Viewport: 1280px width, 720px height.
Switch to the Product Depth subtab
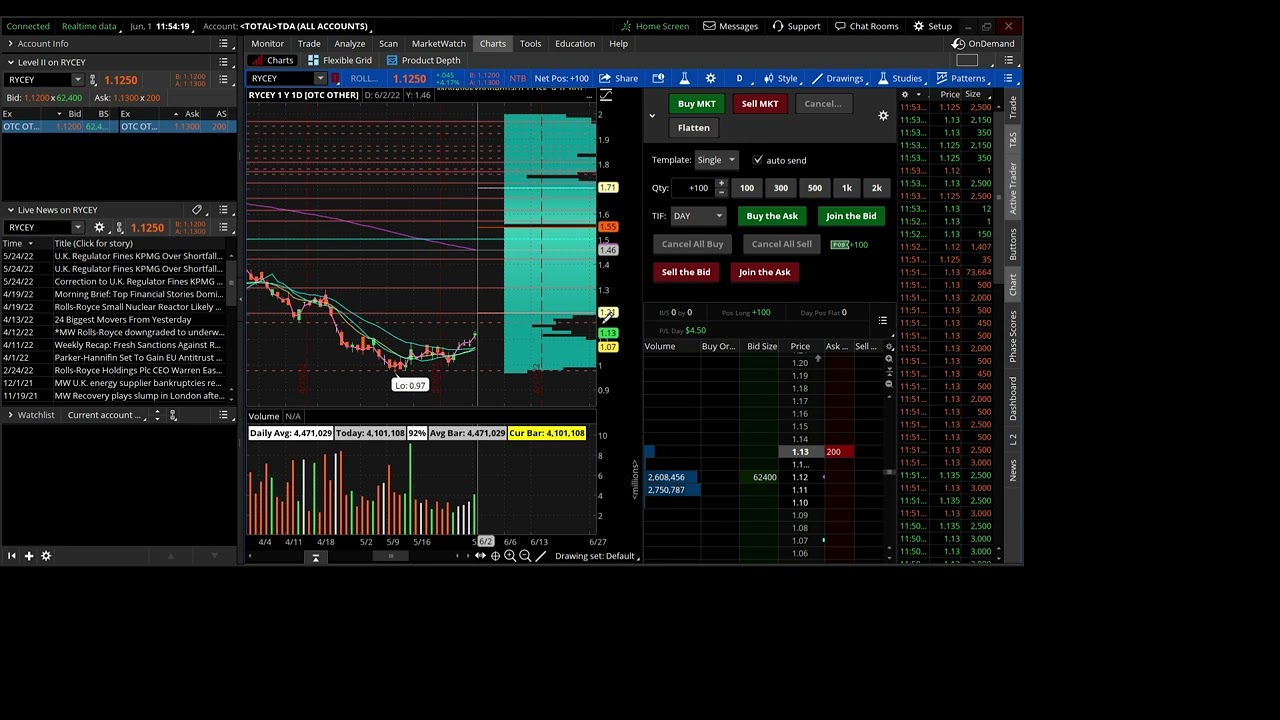coord(423,61)
